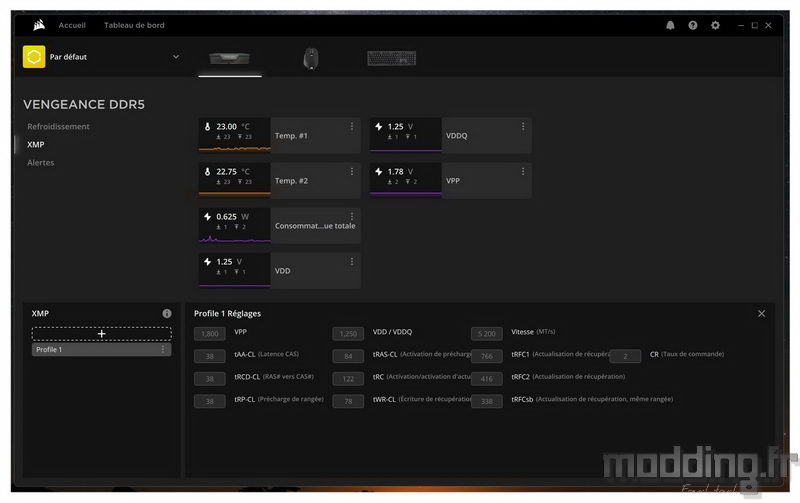Add a new XMP profile
This screenshot has height=503, width=800.
tap(102, 334)
